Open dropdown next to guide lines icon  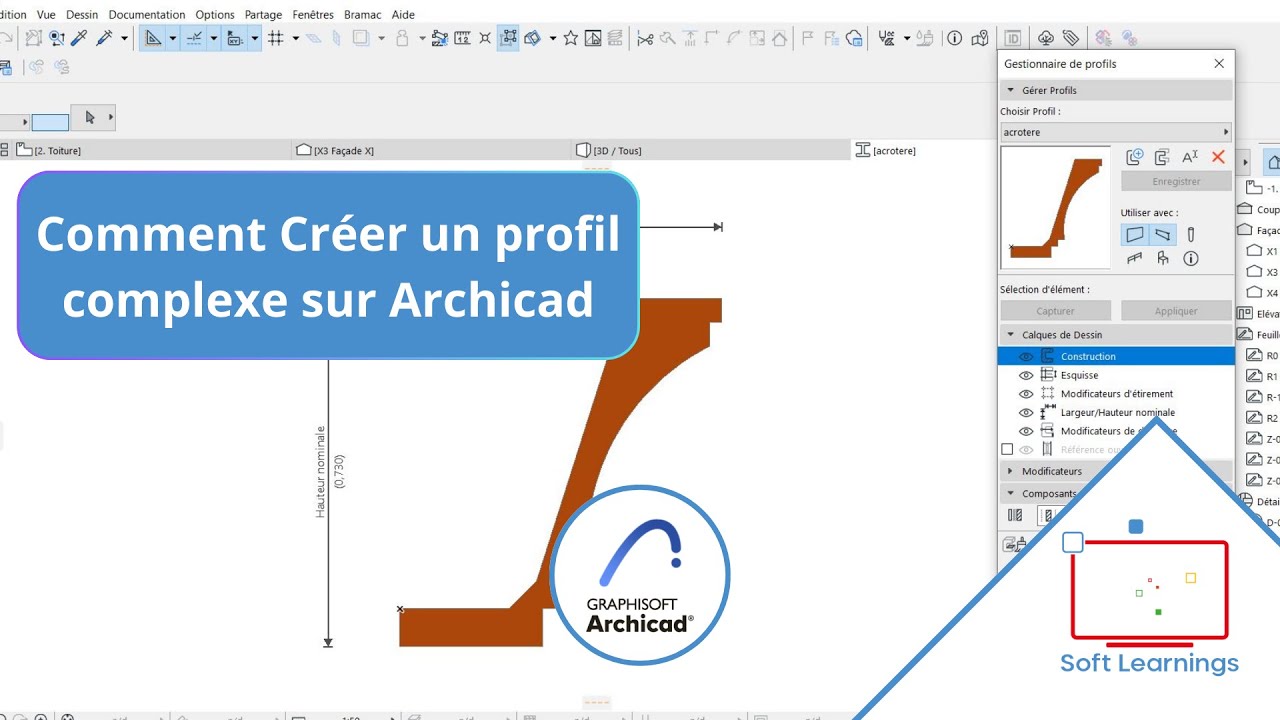[x=173, y=38]
